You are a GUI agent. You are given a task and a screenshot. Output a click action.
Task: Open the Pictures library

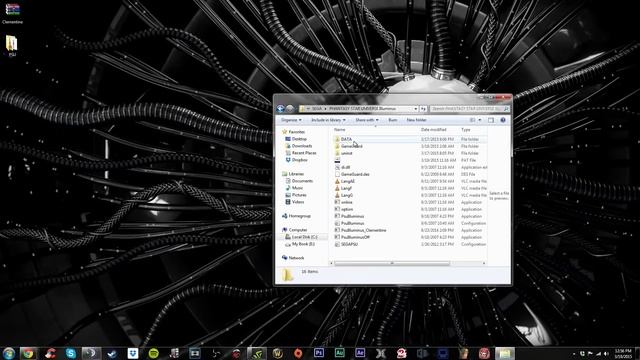coord(299,195)
